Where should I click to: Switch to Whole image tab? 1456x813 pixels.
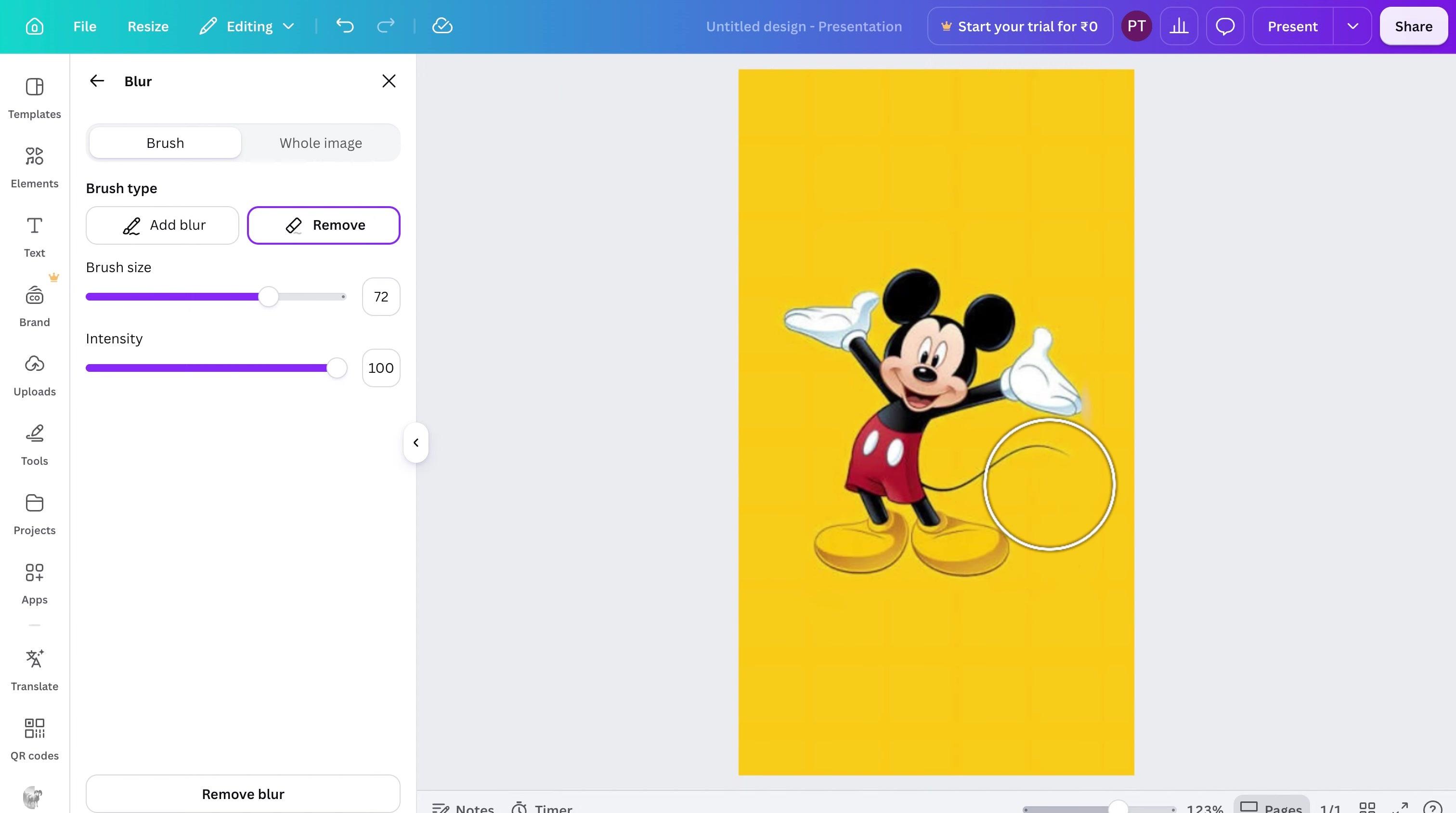[x=321, y=143]
